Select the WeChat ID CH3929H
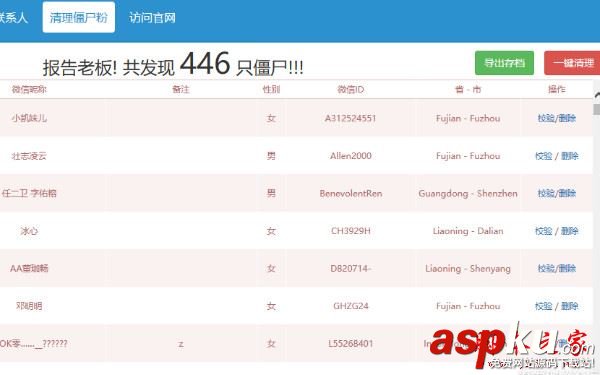Image resolution: width=600 pixels, height=375 pixels. coord(351,231)
